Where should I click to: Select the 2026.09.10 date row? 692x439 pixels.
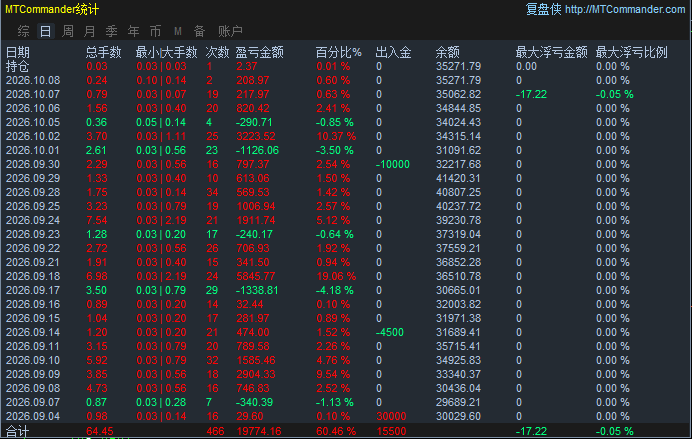tap(33, 360)
